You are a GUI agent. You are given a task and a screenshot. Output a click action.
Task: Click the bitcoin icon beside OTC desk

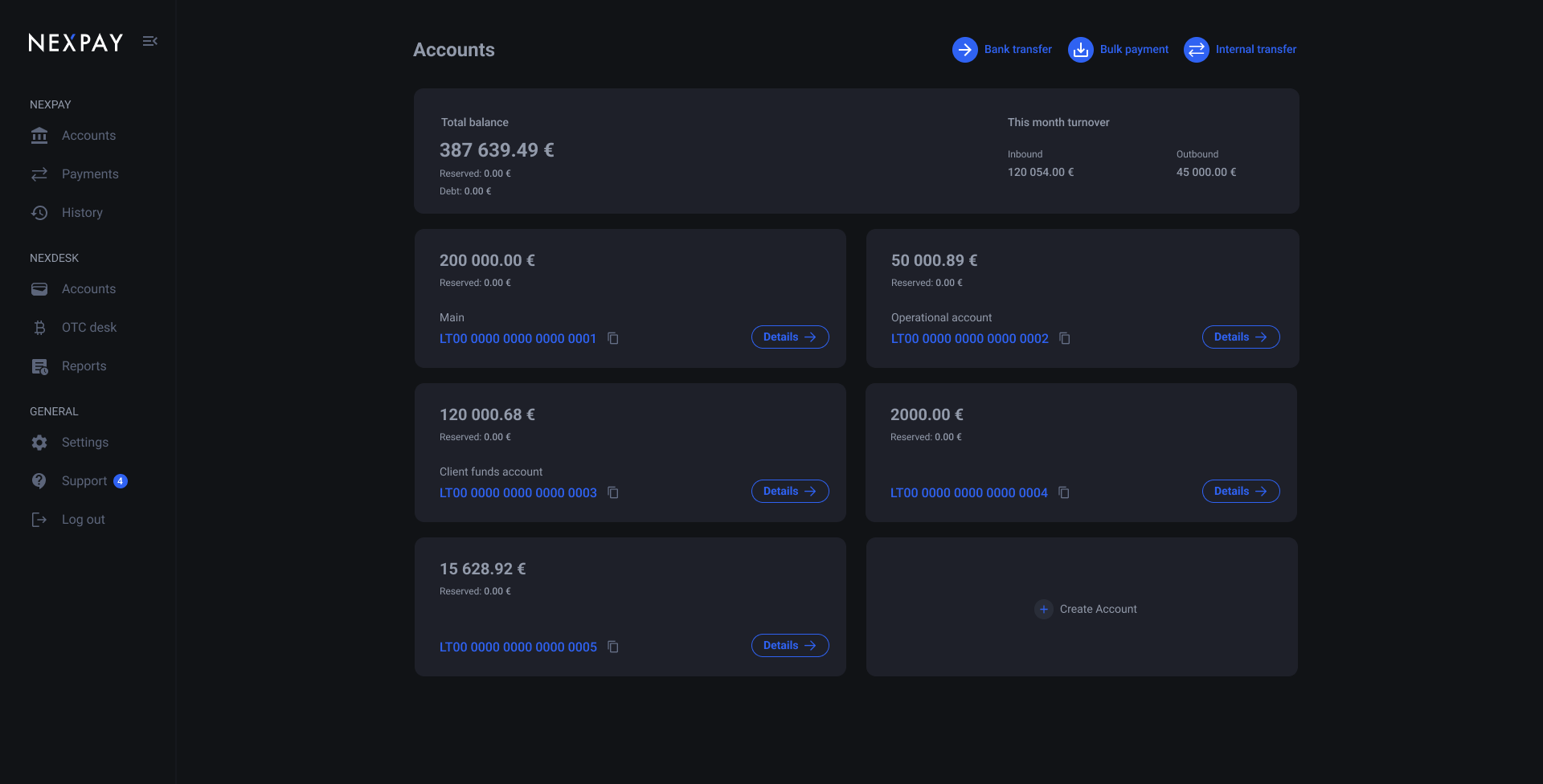tap(39, 328)
